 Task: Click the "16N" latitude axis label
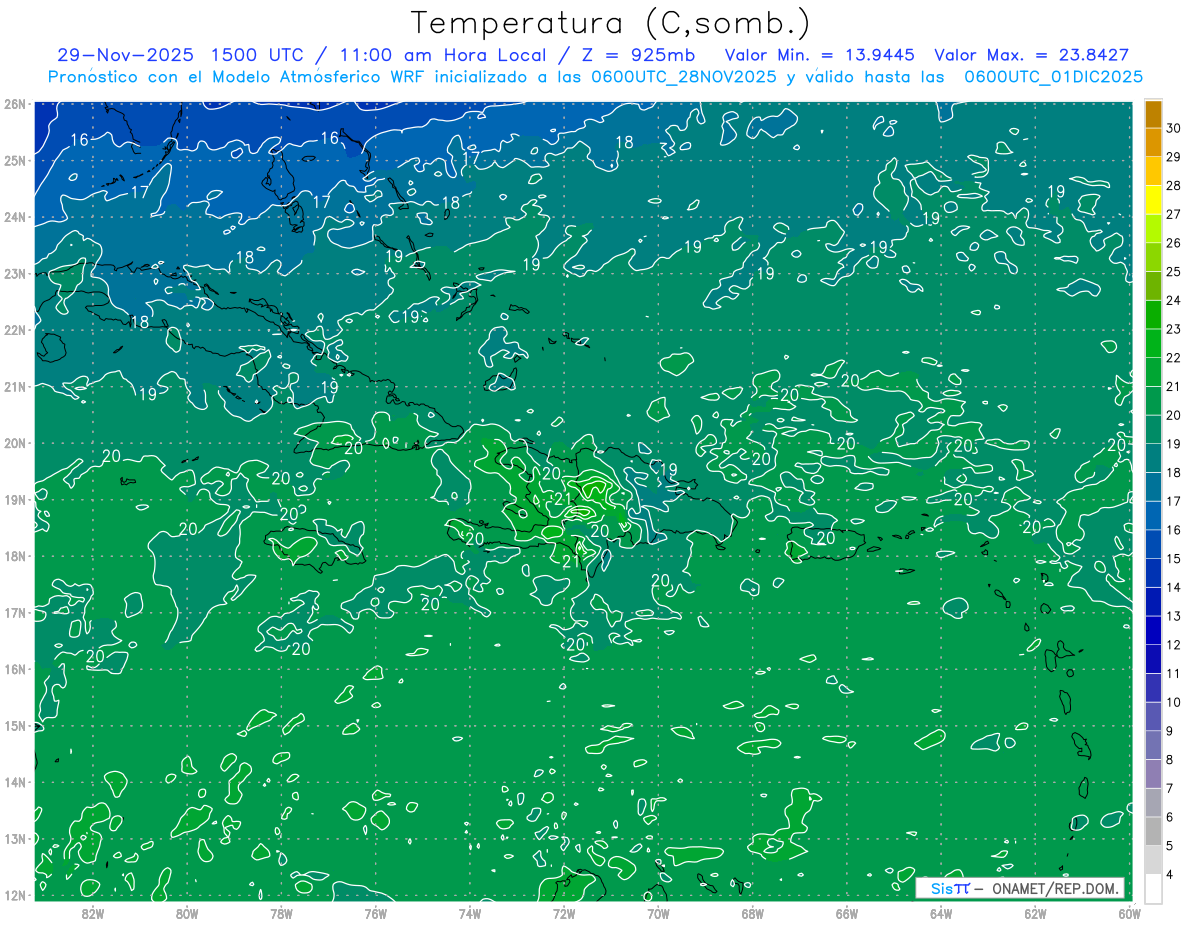coord(15,669)
